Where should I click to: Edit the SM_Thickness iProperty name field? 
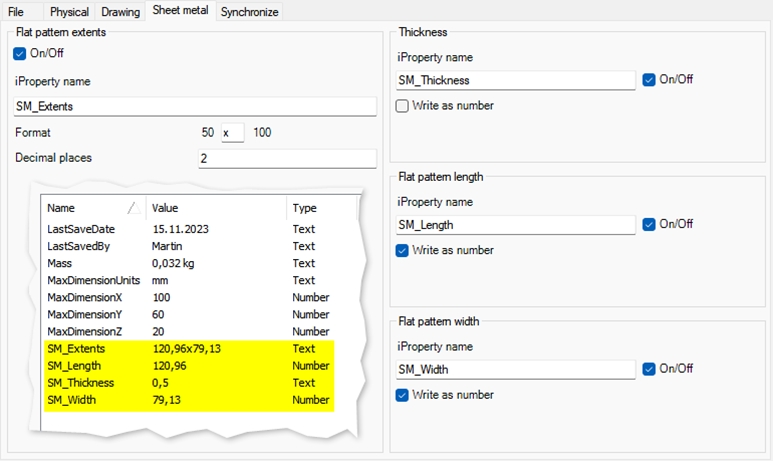tap(516, 80)
